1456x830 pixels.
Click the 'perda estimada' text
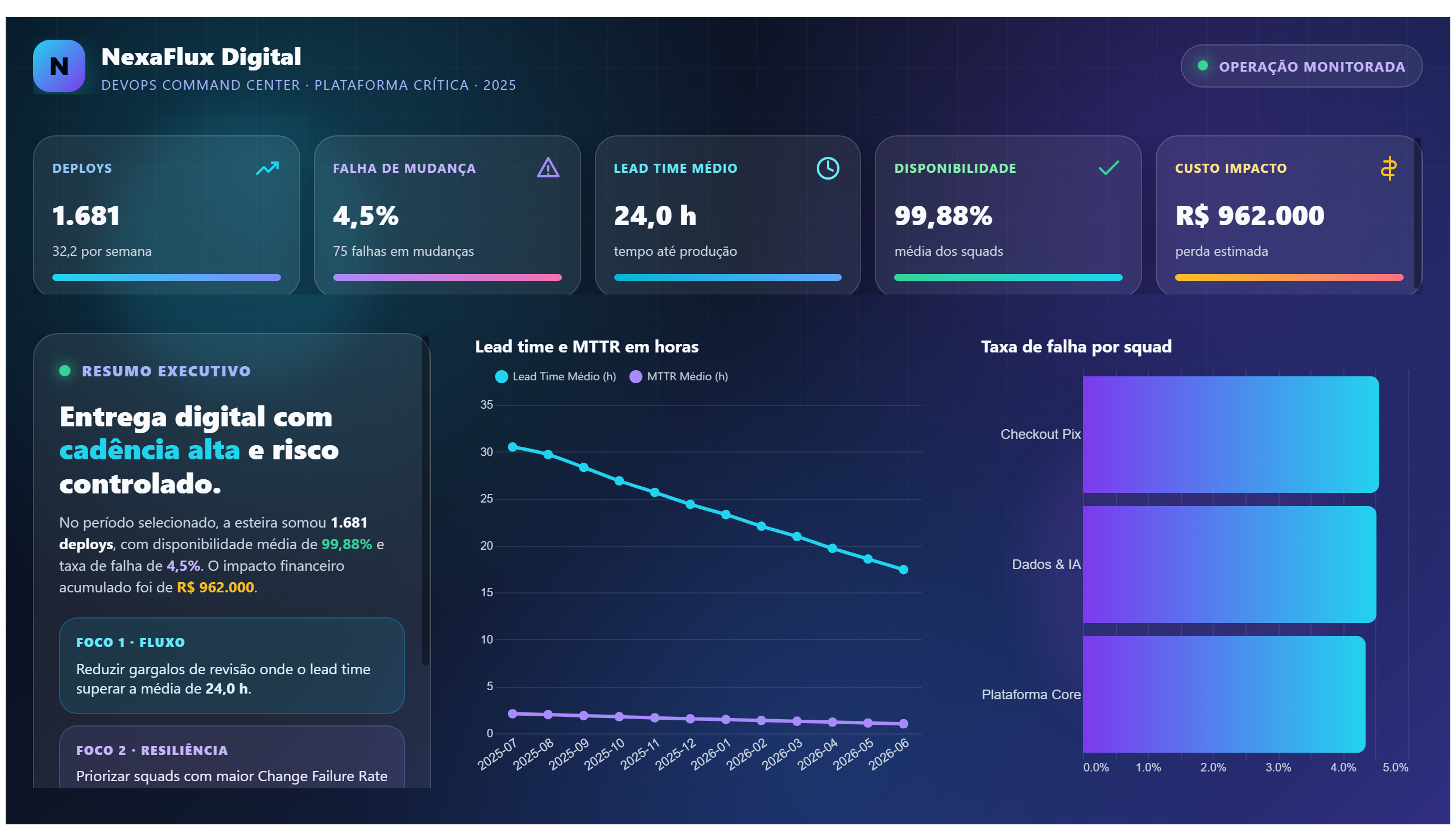(x=1222, y=251)
